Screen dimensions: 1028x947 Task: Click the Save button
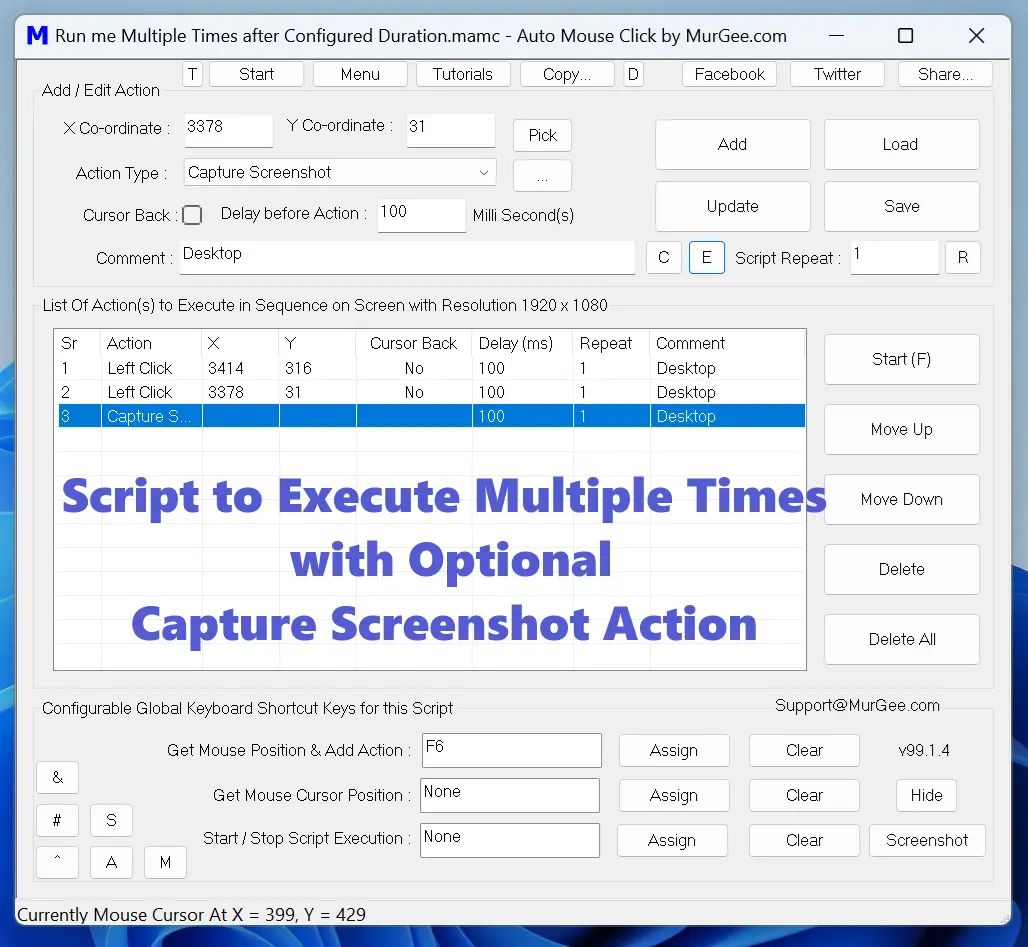pos(901,207)
